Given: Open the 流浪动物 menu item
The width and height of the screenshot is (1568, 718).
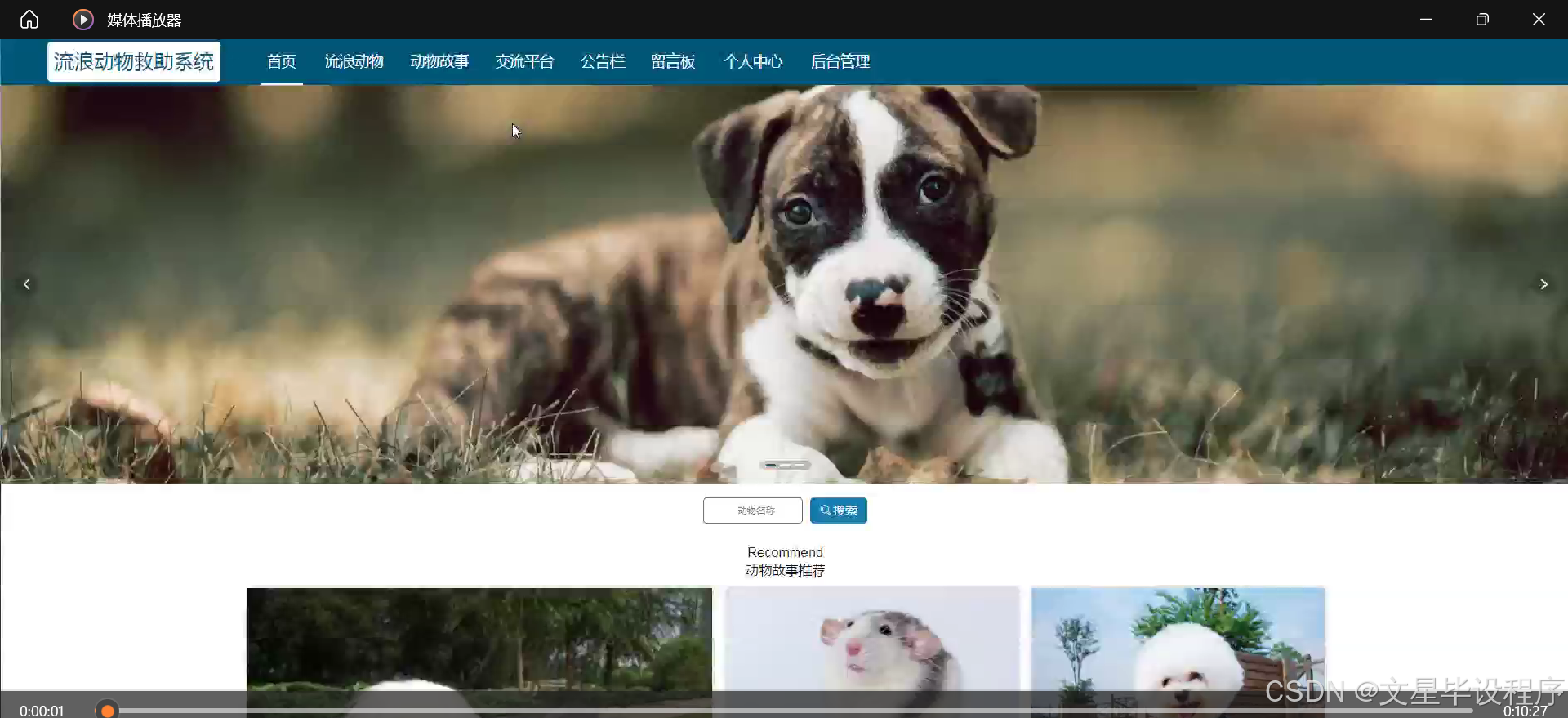Looking at the screenshot, I should pyautogui.click(x=354, y=61).
